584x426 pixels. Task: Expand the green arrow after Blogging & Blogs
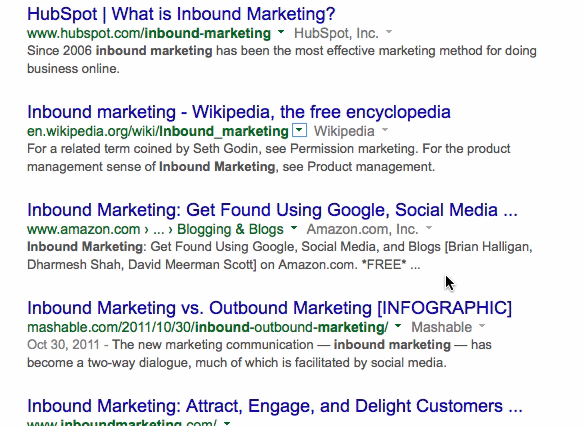tap(294, 228)
